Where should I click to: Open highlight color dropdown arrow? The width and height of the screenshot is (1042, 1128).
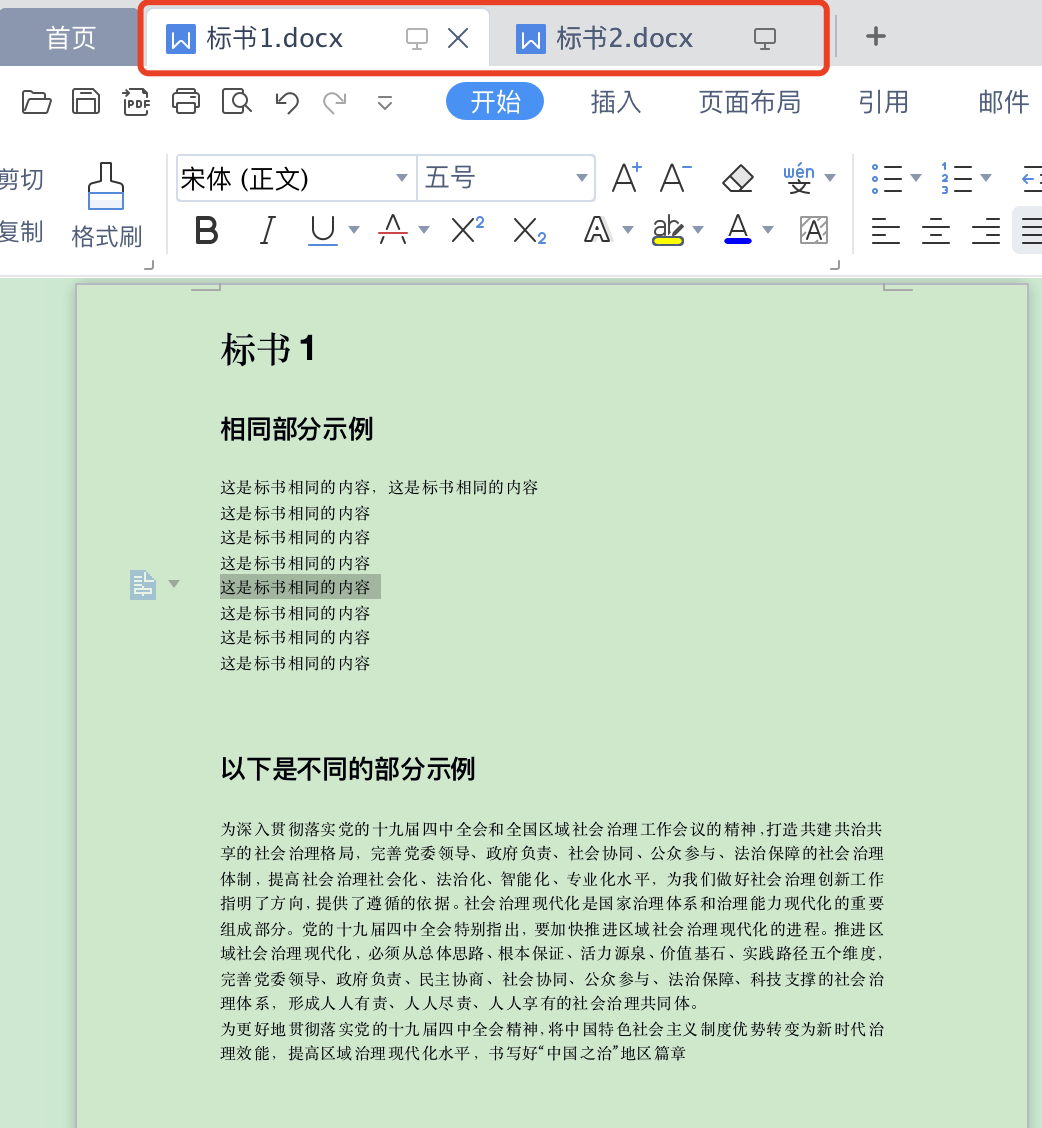point(697,230)
